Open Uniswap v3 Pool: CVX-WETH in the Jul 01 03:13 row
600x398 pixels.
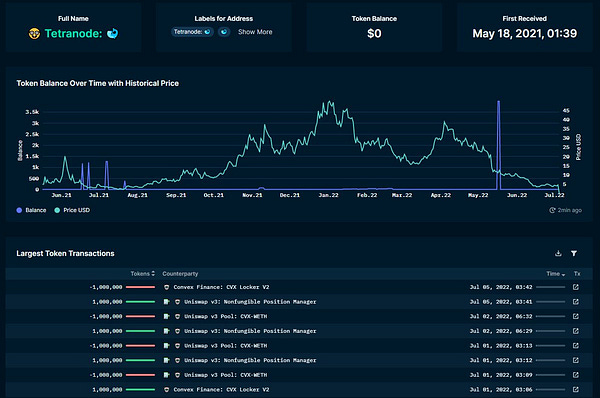(x=225, y=346)
